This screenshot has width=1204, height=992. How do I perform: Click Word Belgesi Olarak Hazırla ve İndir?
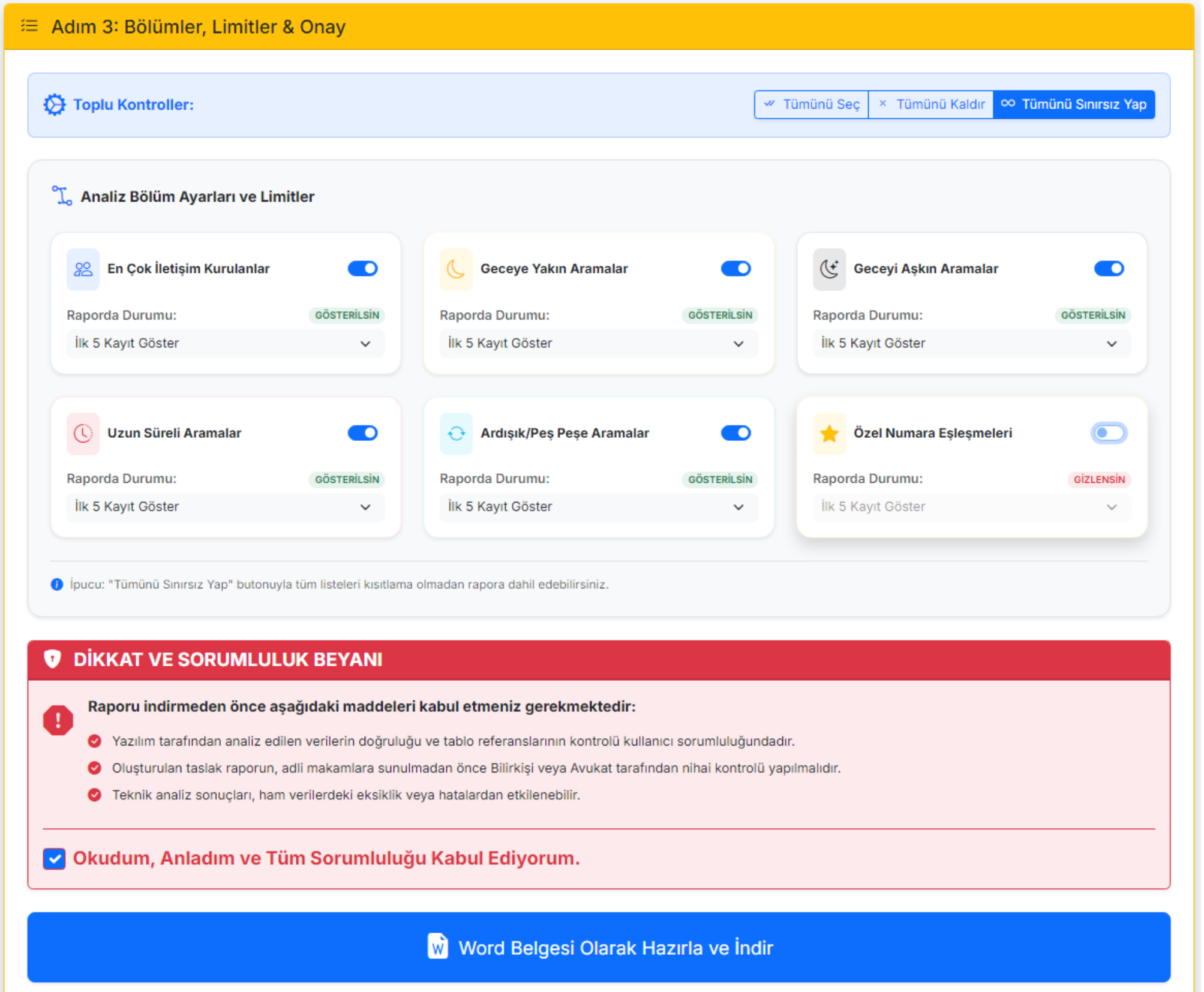point(599,948)
